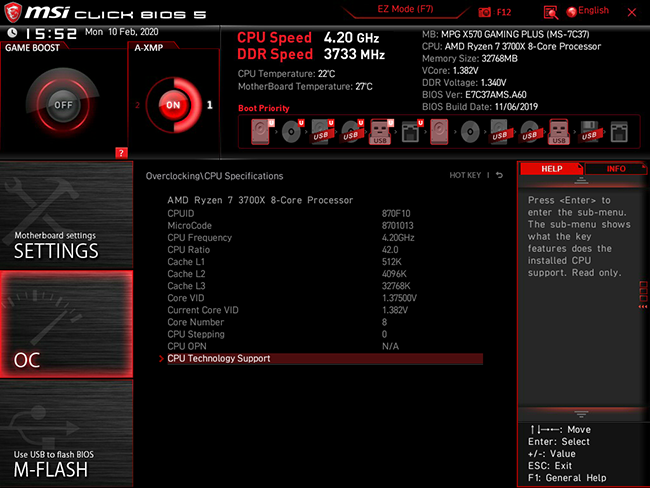This screenshot has height=488, width=650.
Task: Click the side panel handle at right edge
Action: click(643, 295)
